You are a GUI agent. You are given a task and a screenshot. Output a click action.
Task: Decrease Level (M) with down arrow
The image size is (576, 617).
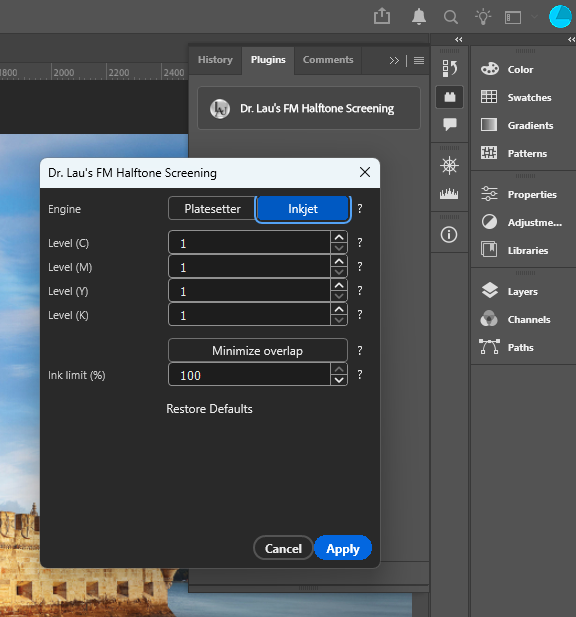point(339,272)
